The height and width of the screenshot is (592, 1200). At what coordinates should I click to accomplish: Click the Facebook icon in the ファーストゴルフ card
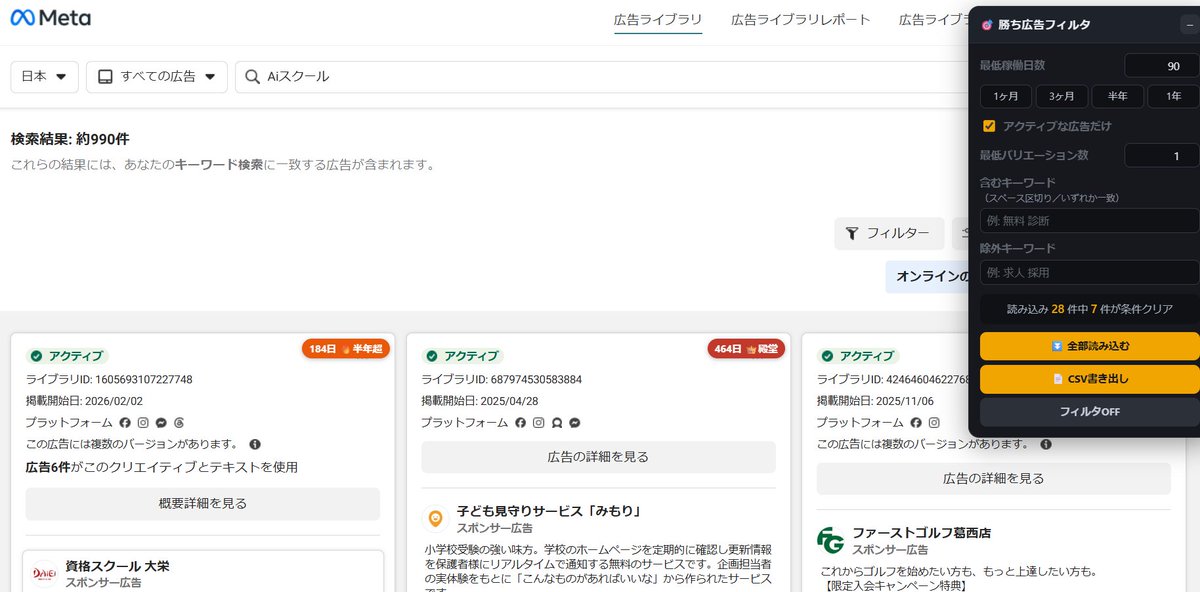point(917,423)
